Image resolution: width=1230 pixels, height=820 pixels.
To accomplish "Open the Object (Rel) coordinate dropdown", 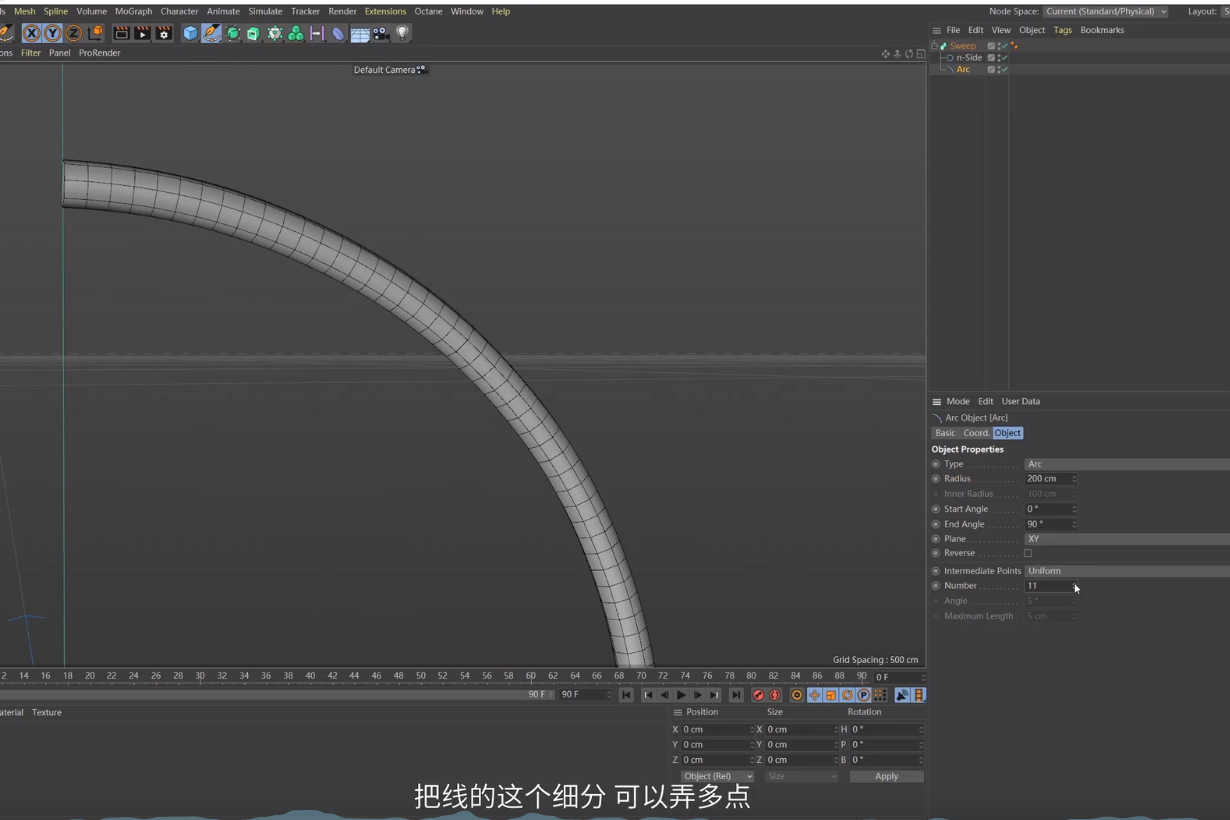I will 717,776.
